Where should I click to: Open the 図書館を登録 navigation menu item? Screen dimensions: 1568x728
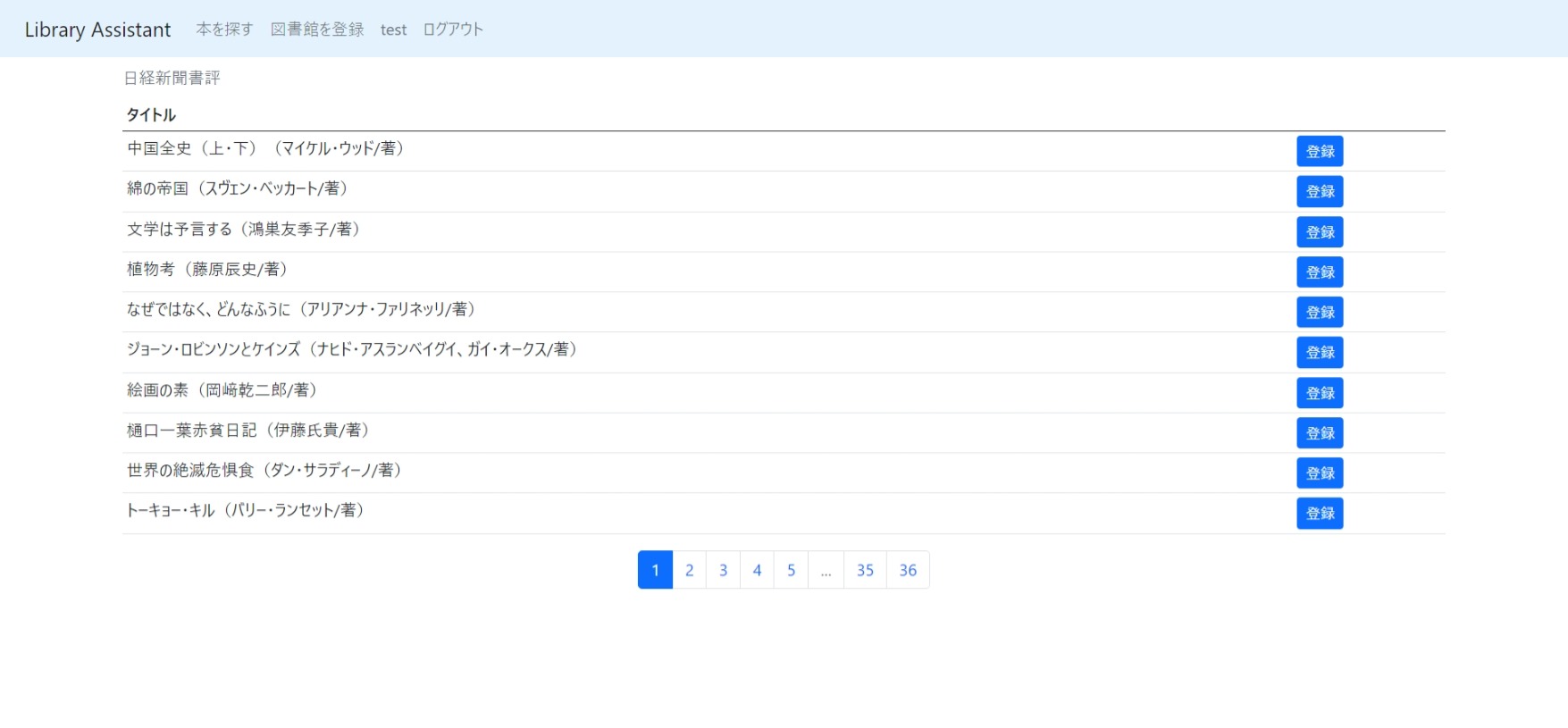click(x=317, y=29)
